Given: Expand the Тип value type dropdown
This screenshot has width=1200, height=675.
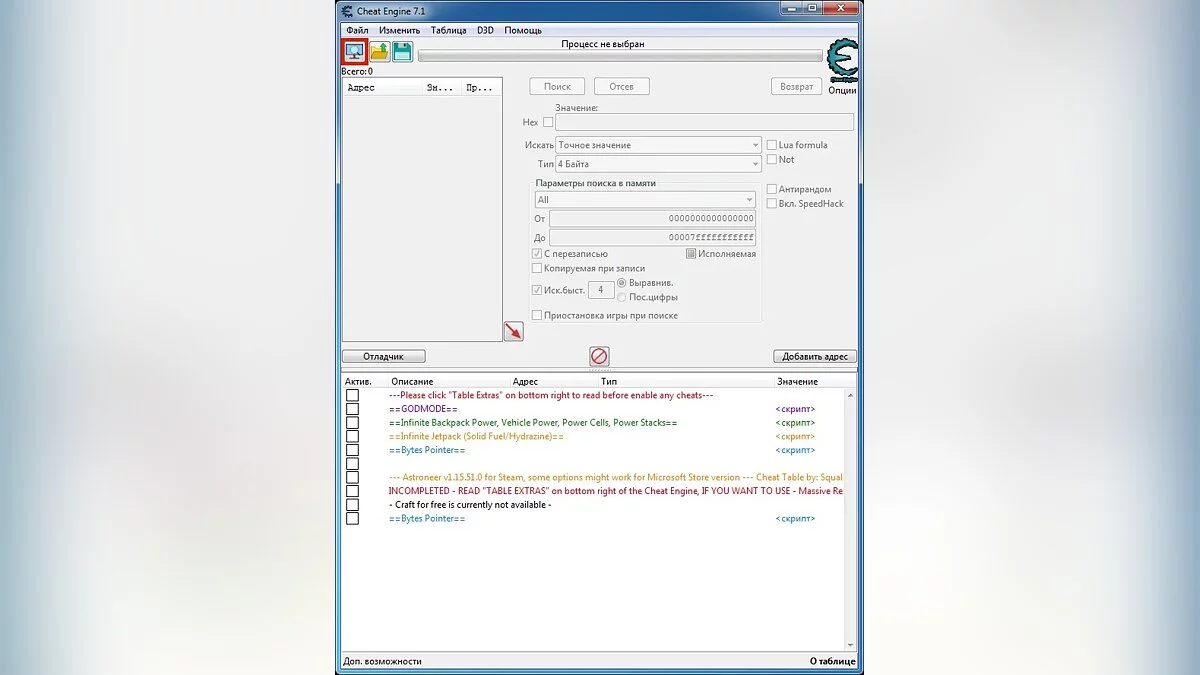Looking at the screenshot, I should (659, 164).
